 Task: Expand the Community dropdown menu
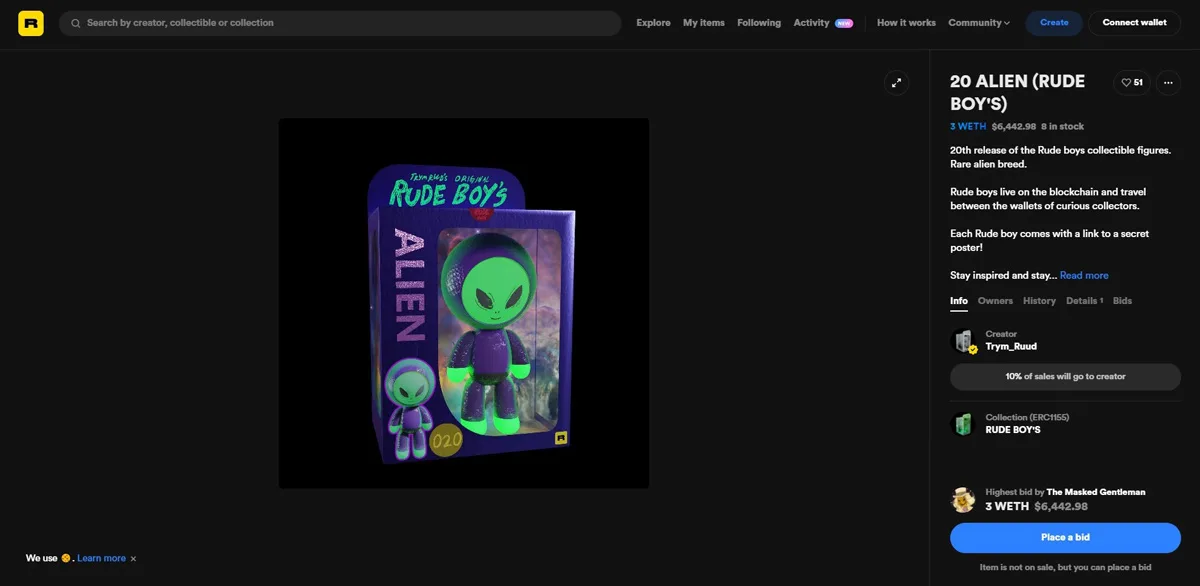(979, 23)
